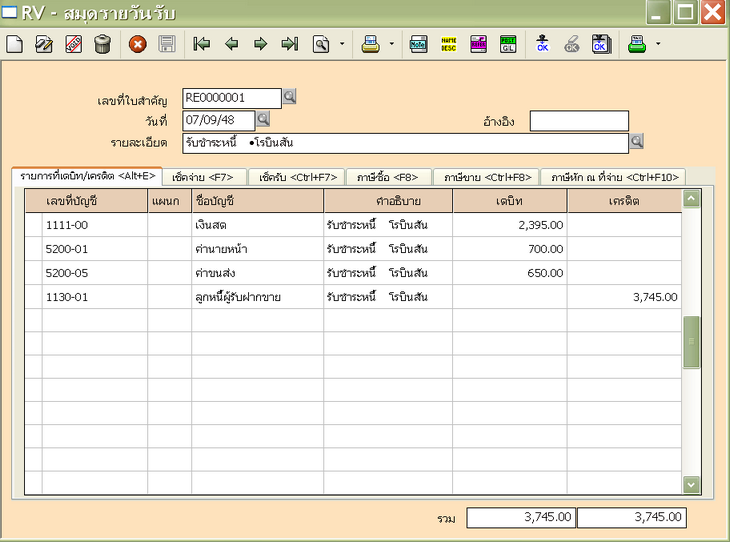730x542 pixels.
Task: Click the อ้างอิง reference input field
Action: coord(579,121)
